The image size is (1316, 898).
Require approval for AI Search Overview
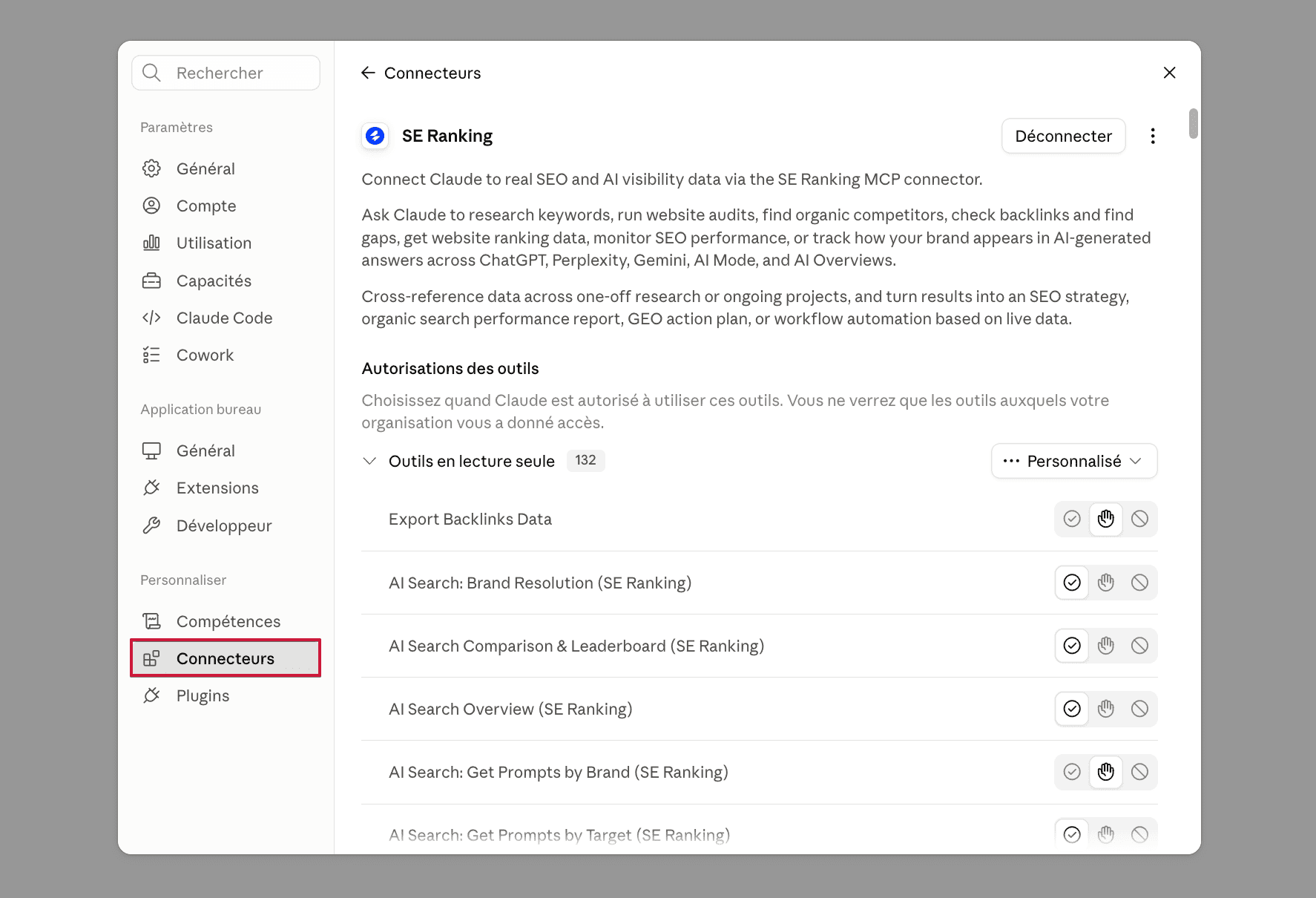[x=1106, y=709]
